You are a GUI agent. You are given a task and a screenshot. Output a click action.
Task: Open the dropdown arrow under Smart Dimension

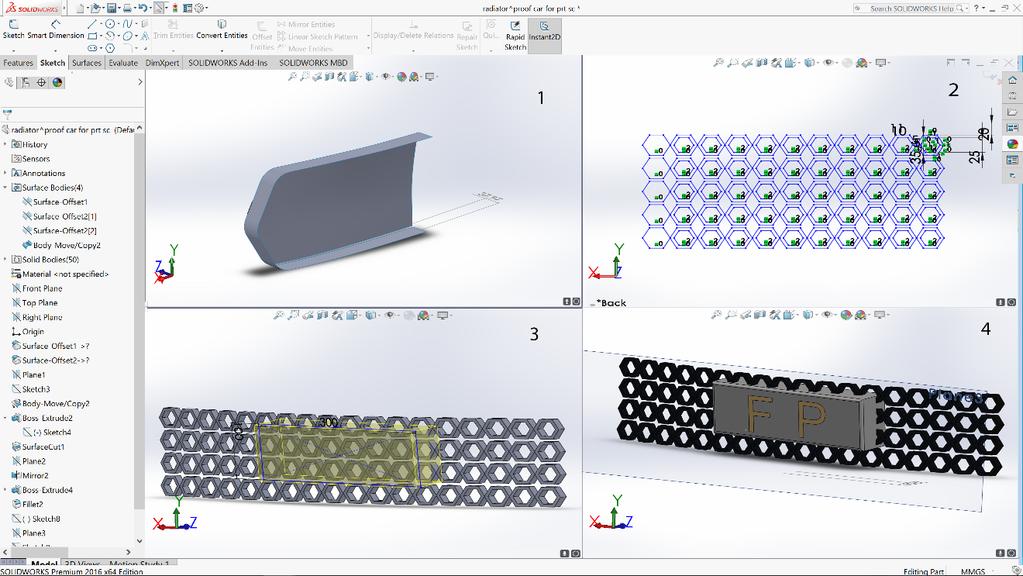pyautogui.click(x=55, y=50)
